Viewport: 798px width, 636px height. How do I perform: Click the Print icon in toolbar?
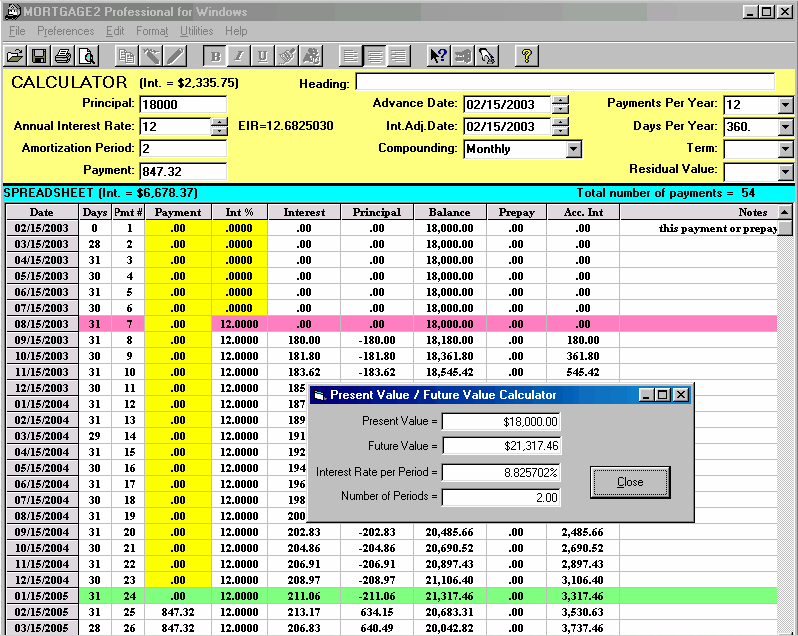(x=63, y=56)
